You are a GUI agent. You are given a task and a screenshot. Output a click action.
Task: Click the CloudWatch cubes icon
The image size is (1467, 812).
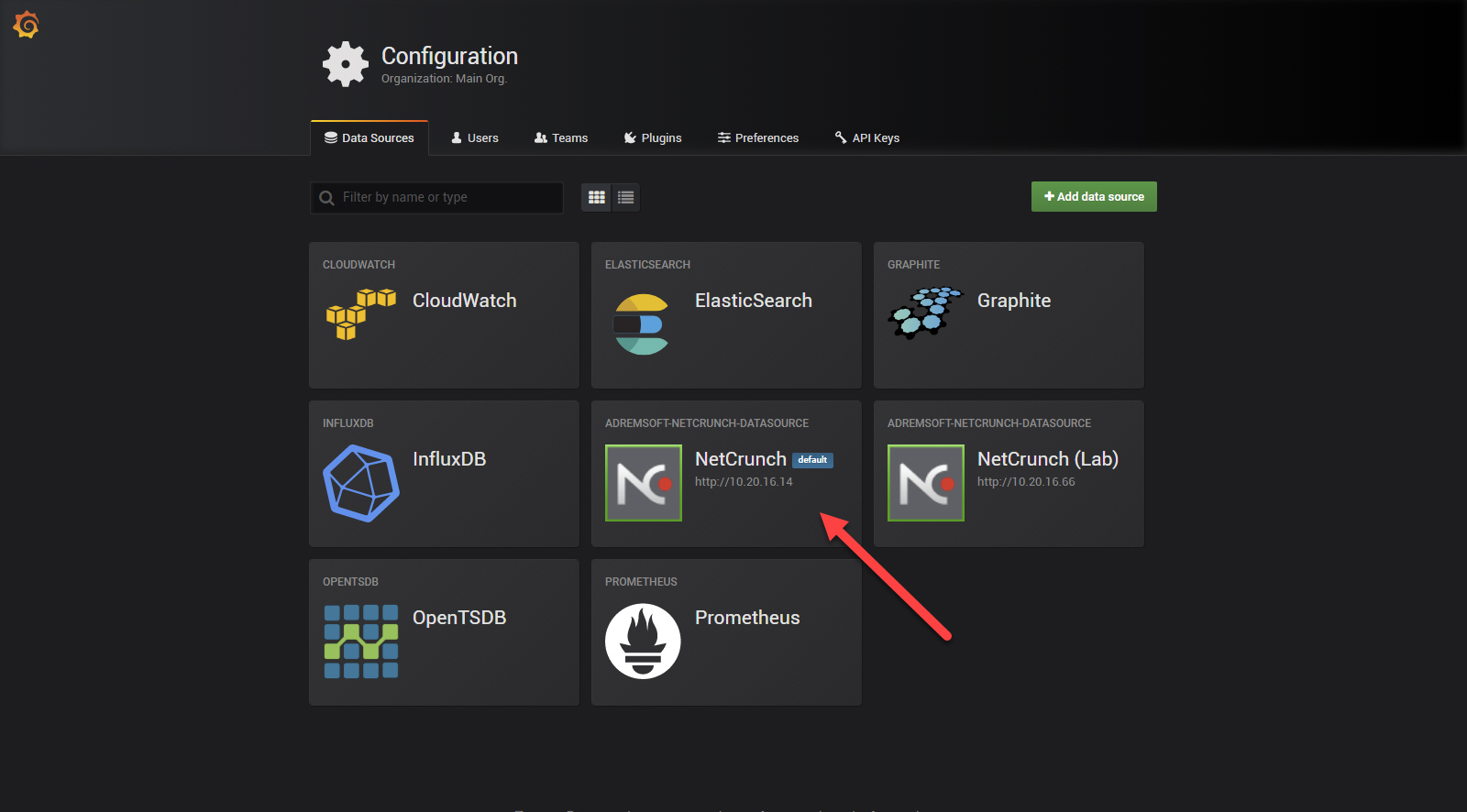(x=361, y=313)
